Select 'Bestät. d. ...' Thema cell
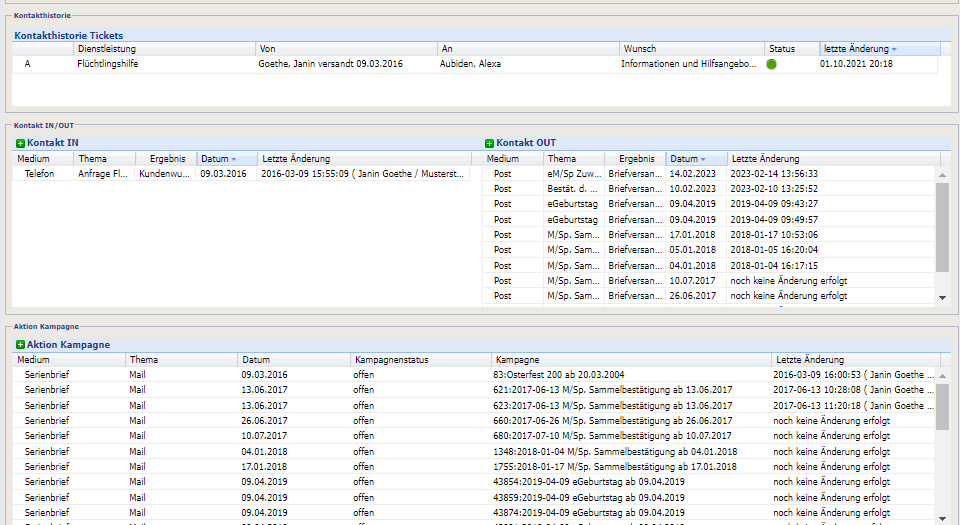Viewport: 960px width, 525px height. click(572, 188)
